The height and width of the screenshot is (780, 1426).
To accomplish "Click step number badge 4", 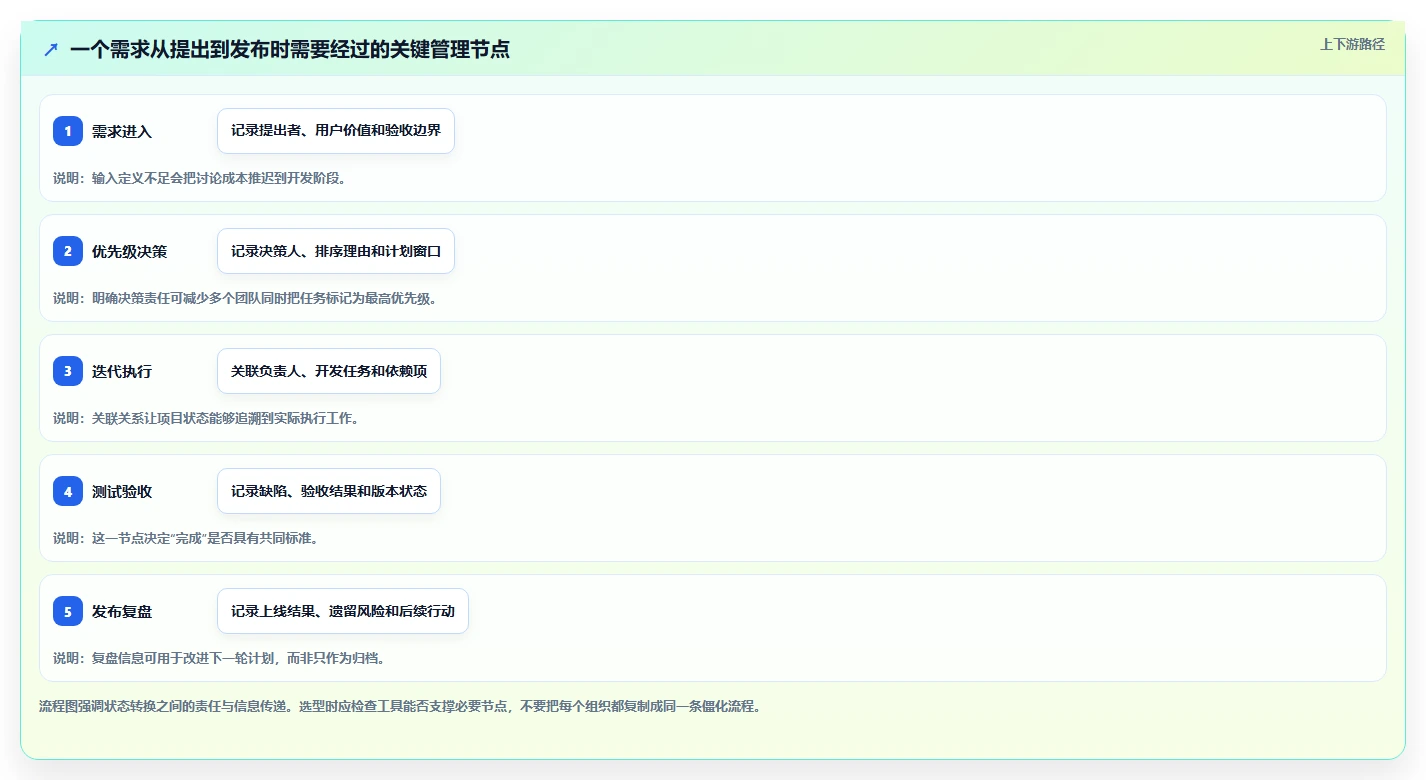I will (68, 491).
